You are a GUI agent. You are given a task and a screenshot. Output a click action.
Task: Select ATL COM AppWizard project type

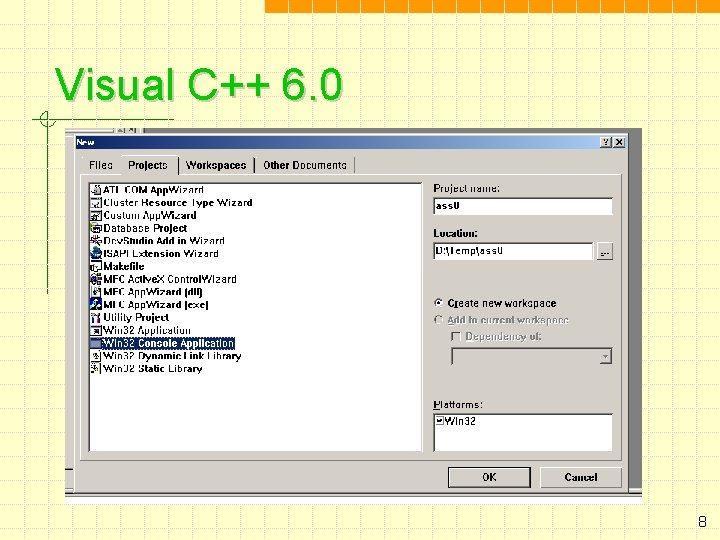(153, 190)
